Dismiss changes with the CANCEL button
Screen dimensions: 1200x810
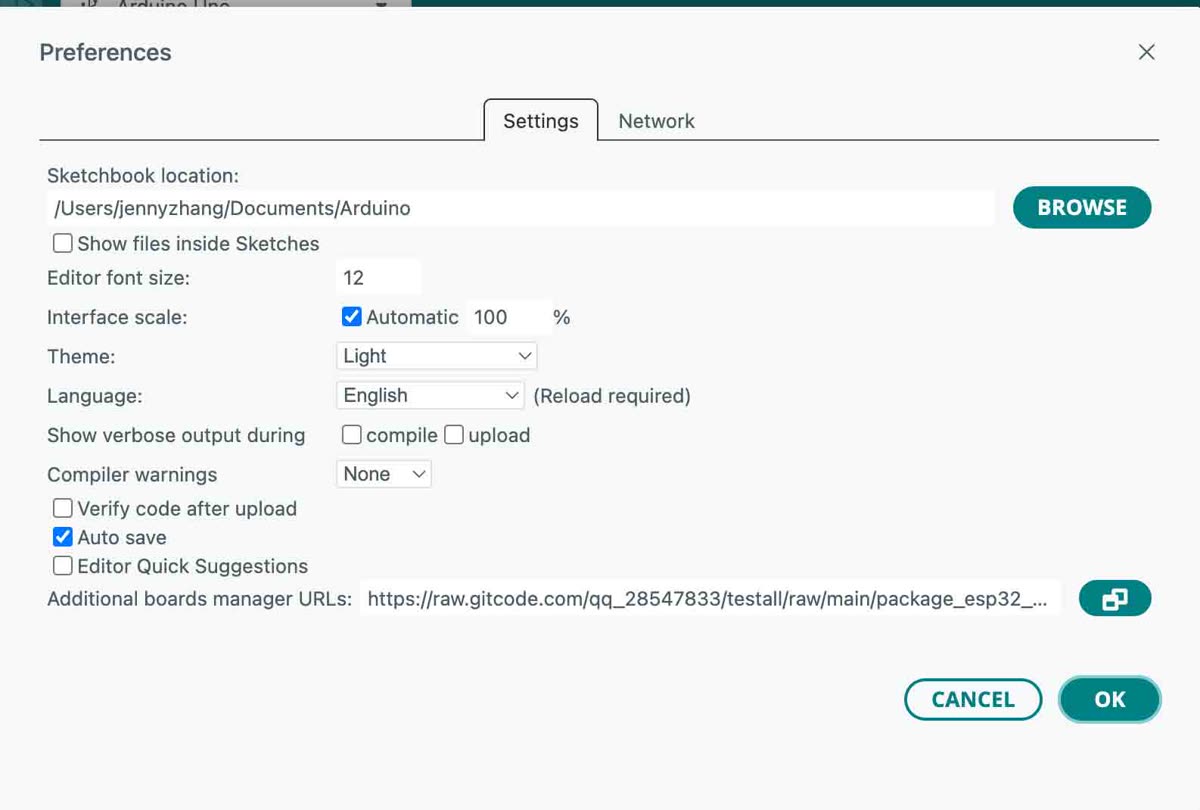point(973,700)
